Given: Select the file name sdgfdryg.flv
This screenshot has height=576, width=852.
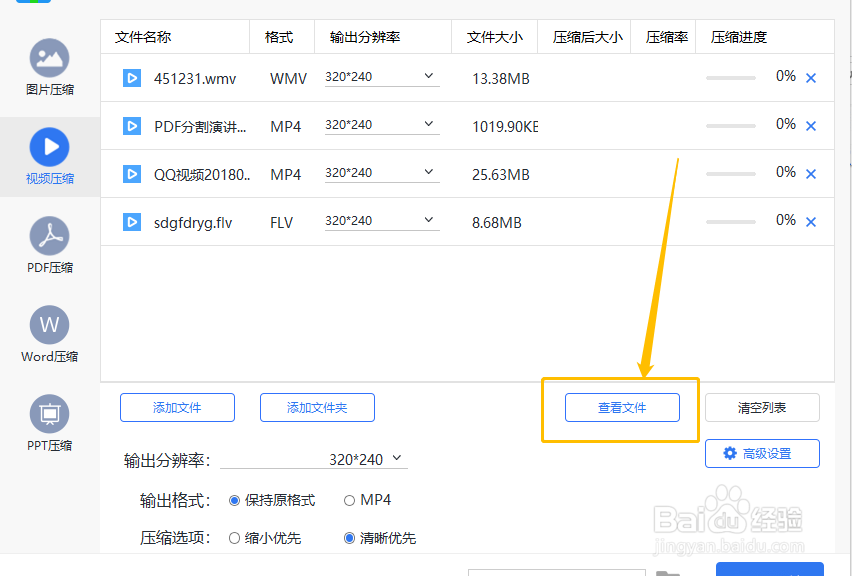Looking at the screenshot, I should coord(193,223).
